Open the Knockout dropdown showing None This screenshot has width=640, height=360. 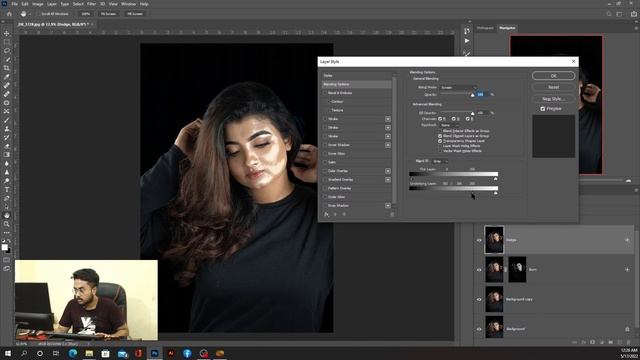click(x=449, y=125)
